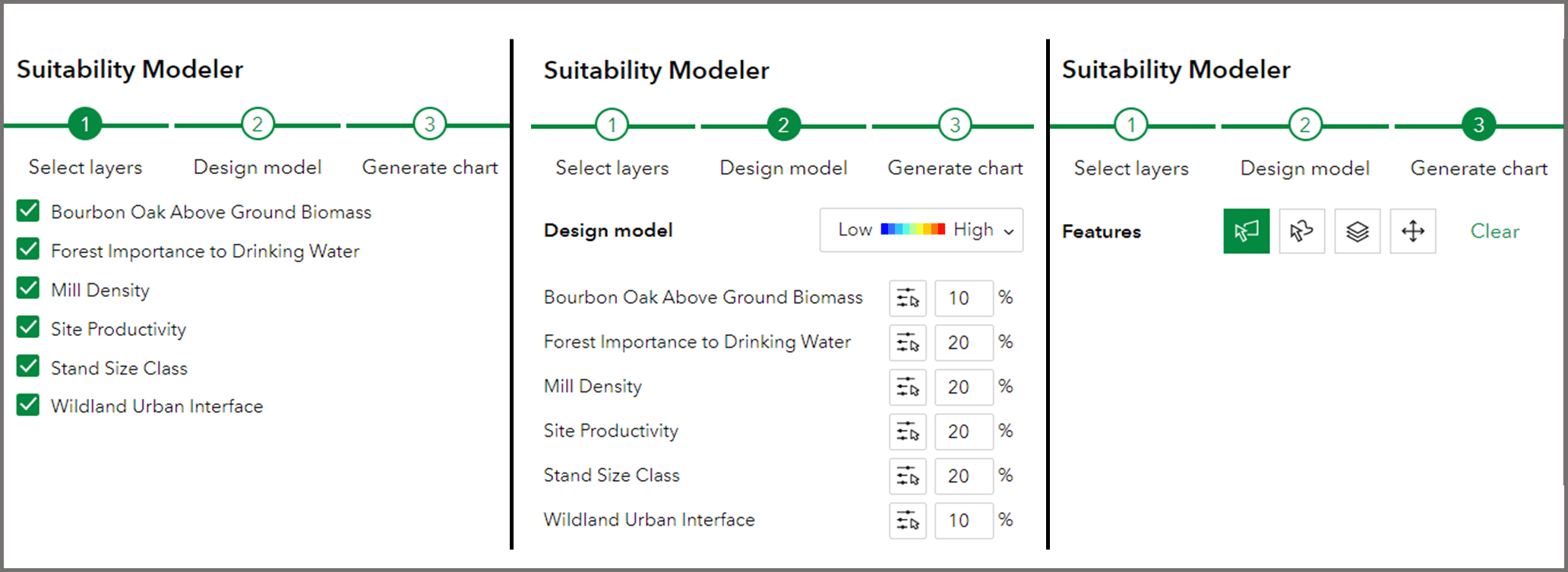Screen dimensions: 1568x572
Task: Open transformation settings for Site Productivity
Action: click(908, 431)
